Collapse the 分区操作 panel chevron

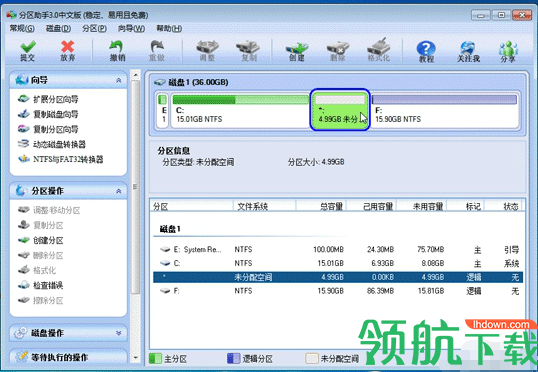tap(119, 191)
